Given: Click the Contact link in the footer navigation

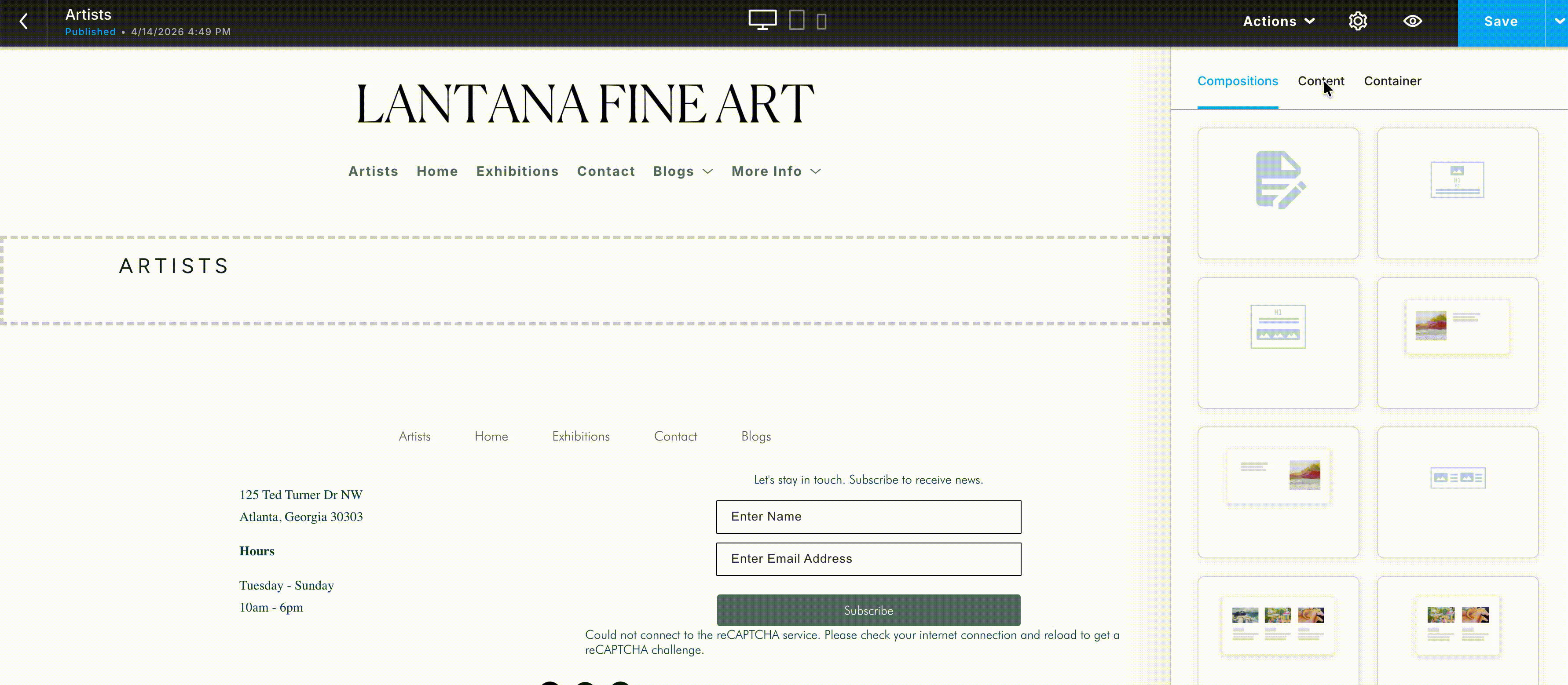Looking at the screenshot, I should click(x=675, y=436).
